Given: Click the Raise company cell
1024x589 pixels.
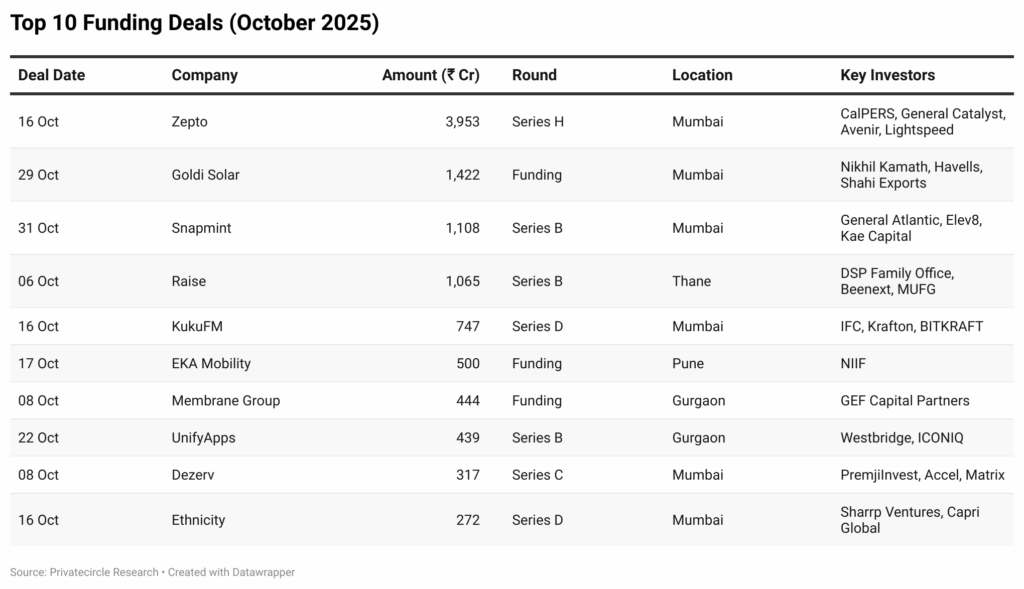Looking at the screenshot, I should click(188, 281).
